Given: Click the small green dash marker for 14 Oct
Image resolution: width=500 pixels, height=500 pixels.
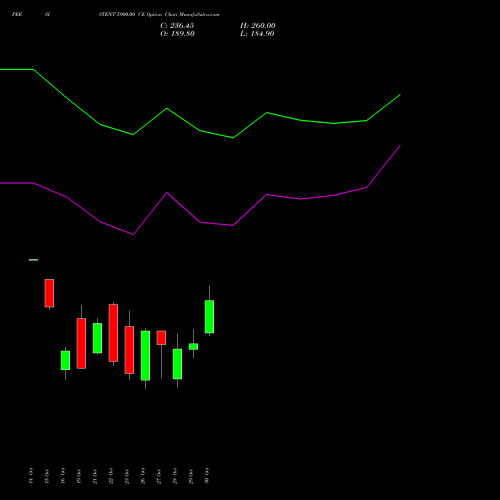Looking at the screenshot, I should point(33,260).
